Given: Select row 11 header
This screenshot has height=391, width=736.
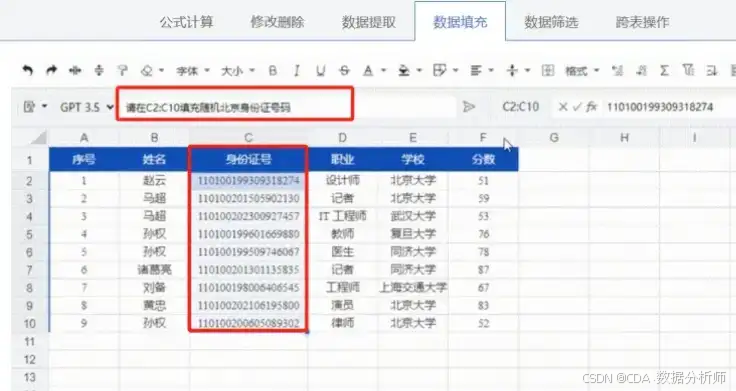Looking at the screenshot, I should [x=30, y=341].
